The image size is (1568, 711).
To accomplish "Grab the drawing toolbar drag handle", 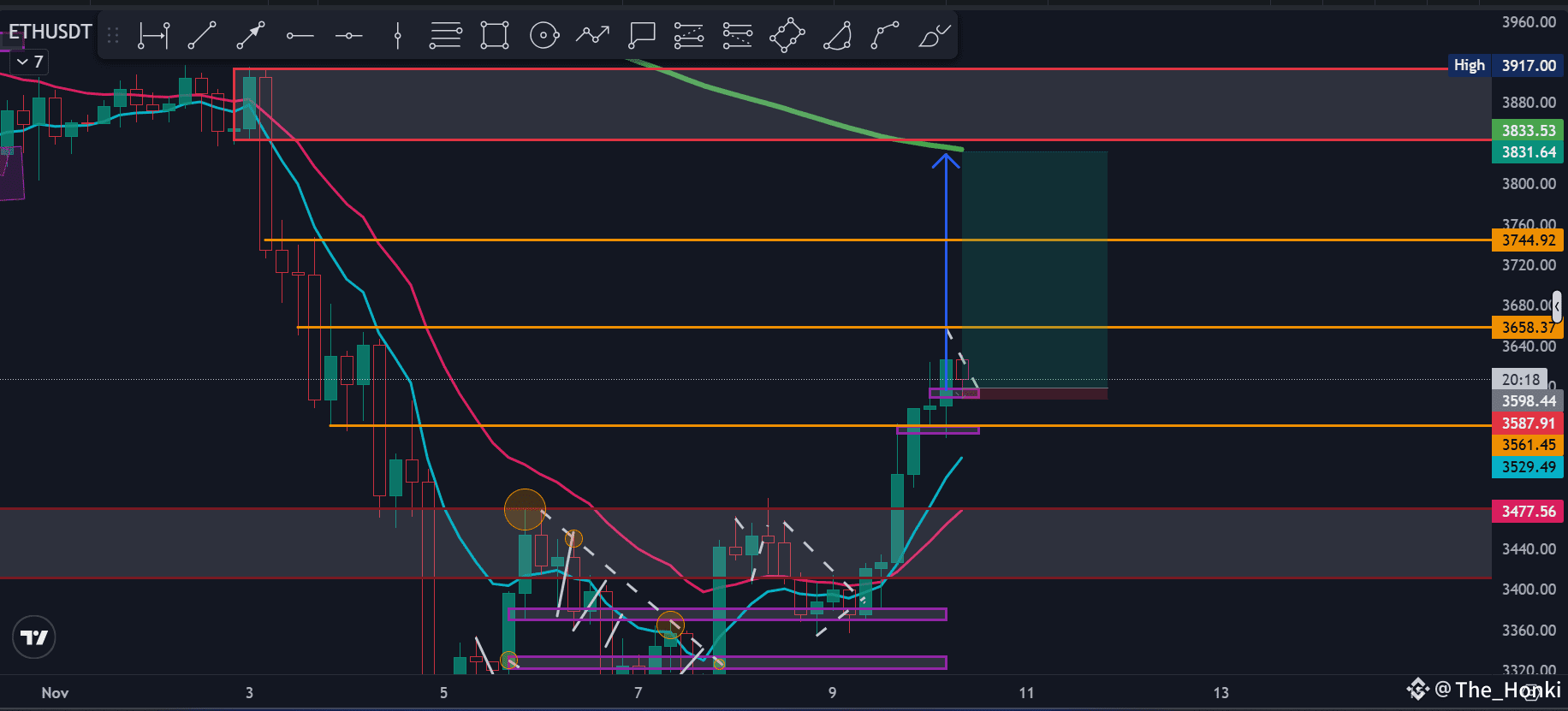I will pos(113,36).
